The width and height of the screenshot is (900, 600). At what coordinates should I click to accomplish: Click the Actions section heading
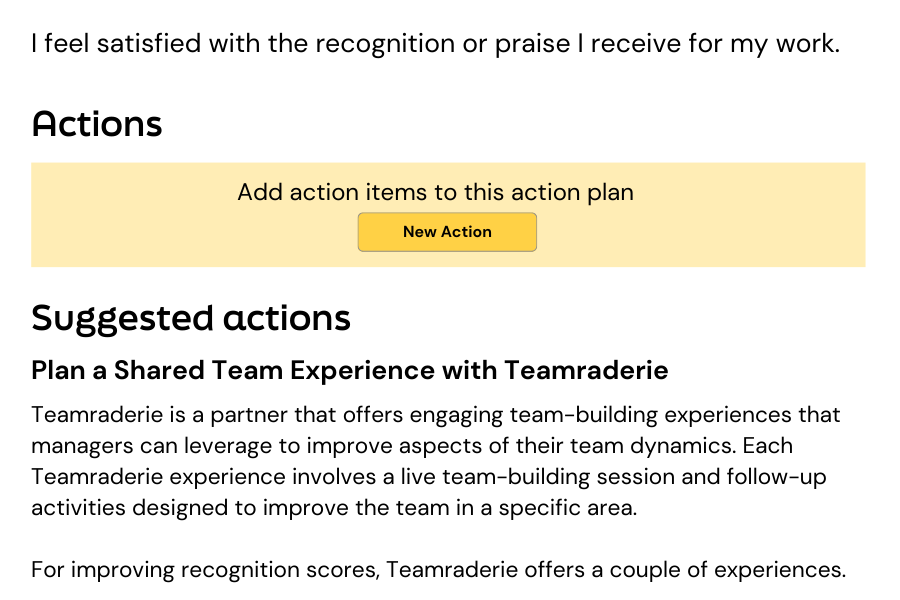97,125
